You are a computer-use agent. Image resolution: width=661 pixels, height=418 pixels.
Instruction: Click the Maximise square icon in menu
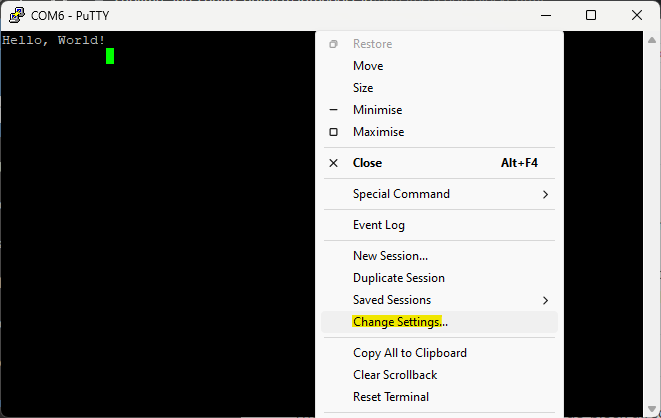(333, 132)
